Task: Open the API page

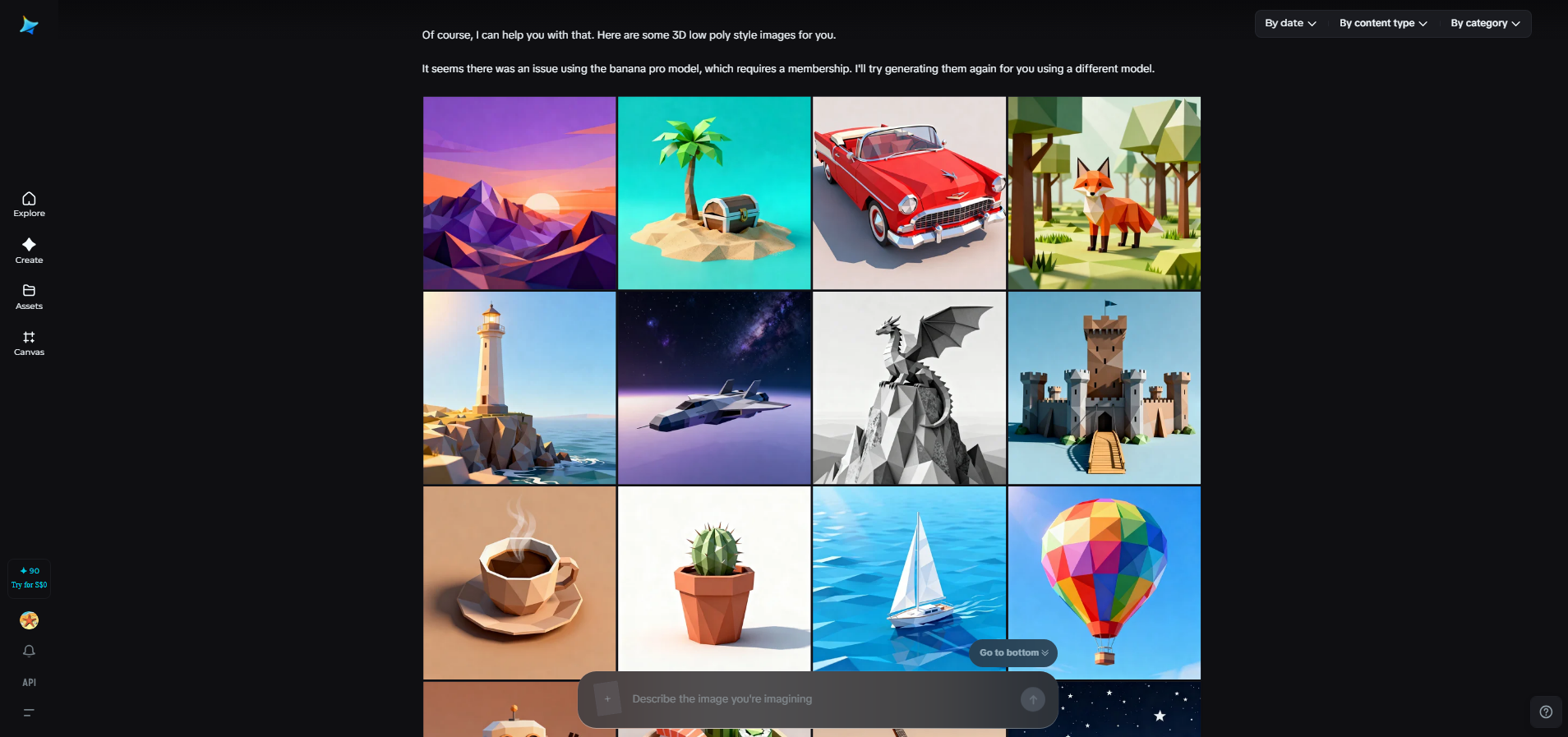Action: coord(29,683)
